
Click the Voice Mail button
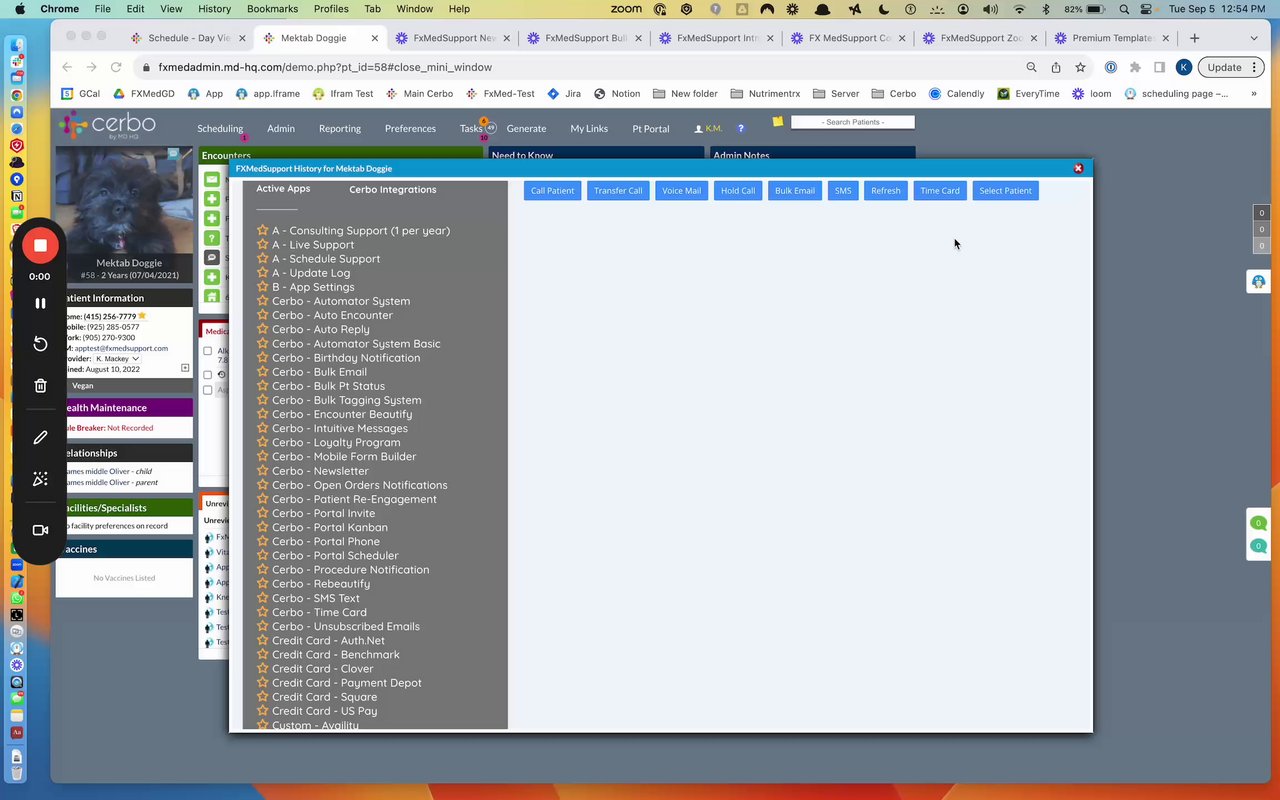681,190
